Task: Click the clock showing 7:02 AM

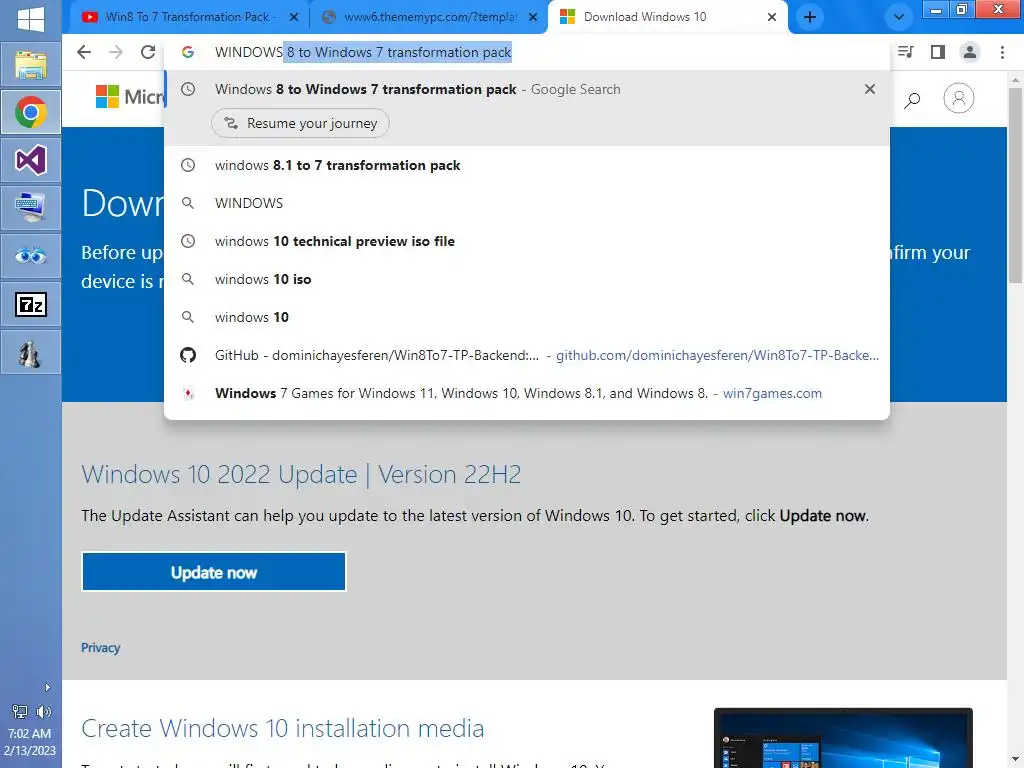Action: pyautogui.click(x=29, y=733)
